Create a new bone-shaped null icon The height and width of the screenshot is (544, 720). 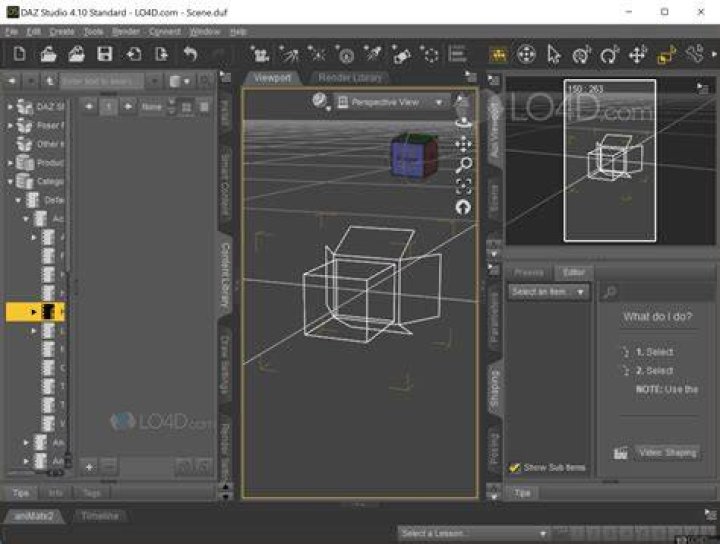pyautogui.click(x=401, y=55)
